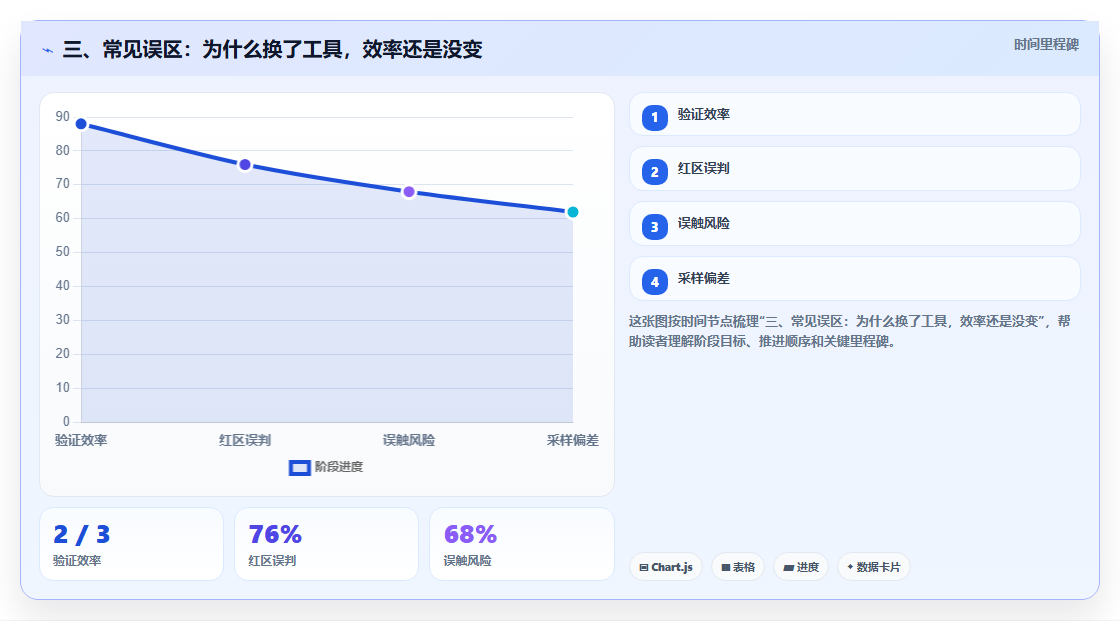Click the x-axis label 采样偏差
The image size is (1120, 621).
click(573, 440)
